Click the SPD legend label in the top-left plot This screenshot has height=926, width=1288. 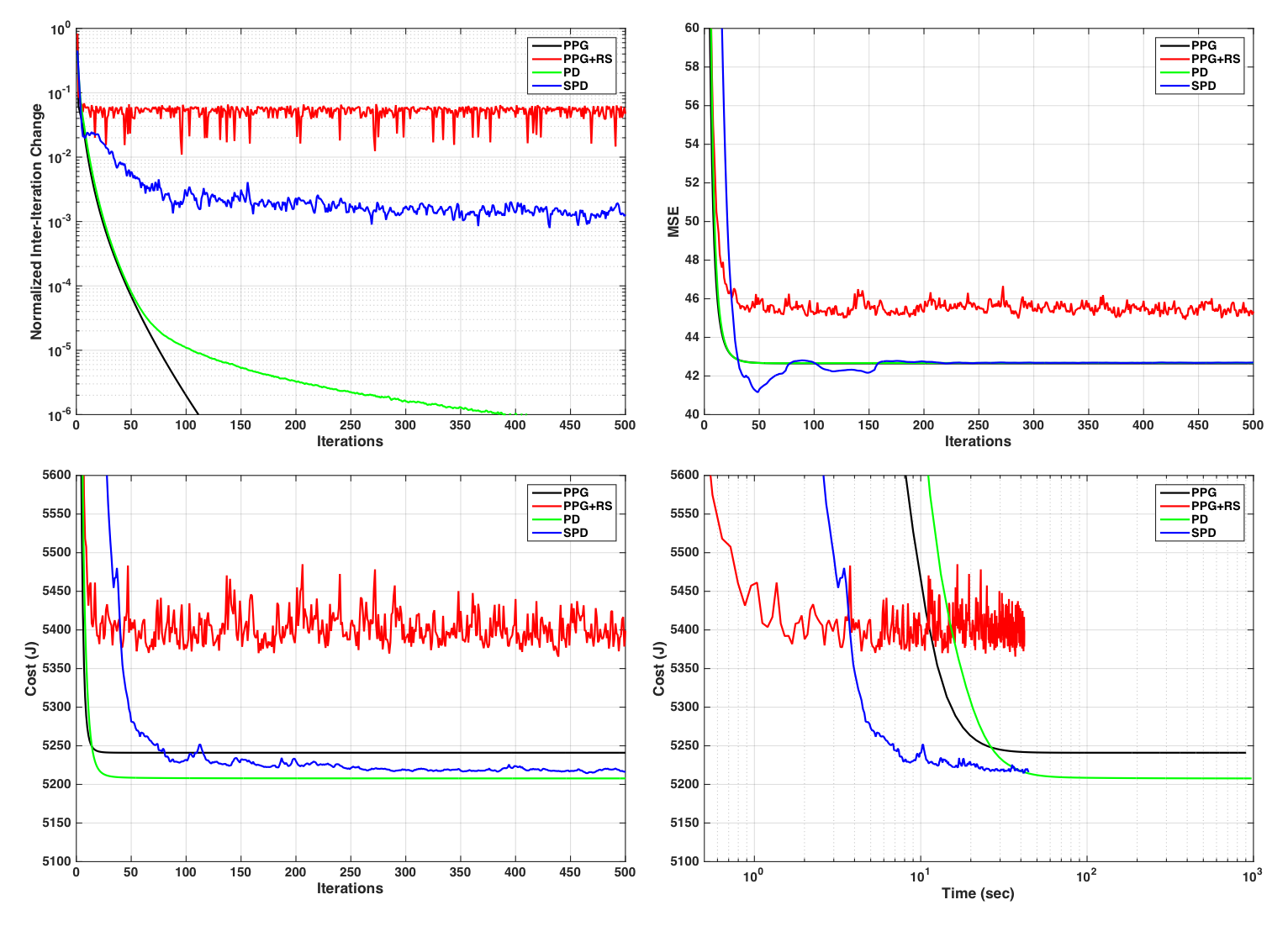pos(575,86)
